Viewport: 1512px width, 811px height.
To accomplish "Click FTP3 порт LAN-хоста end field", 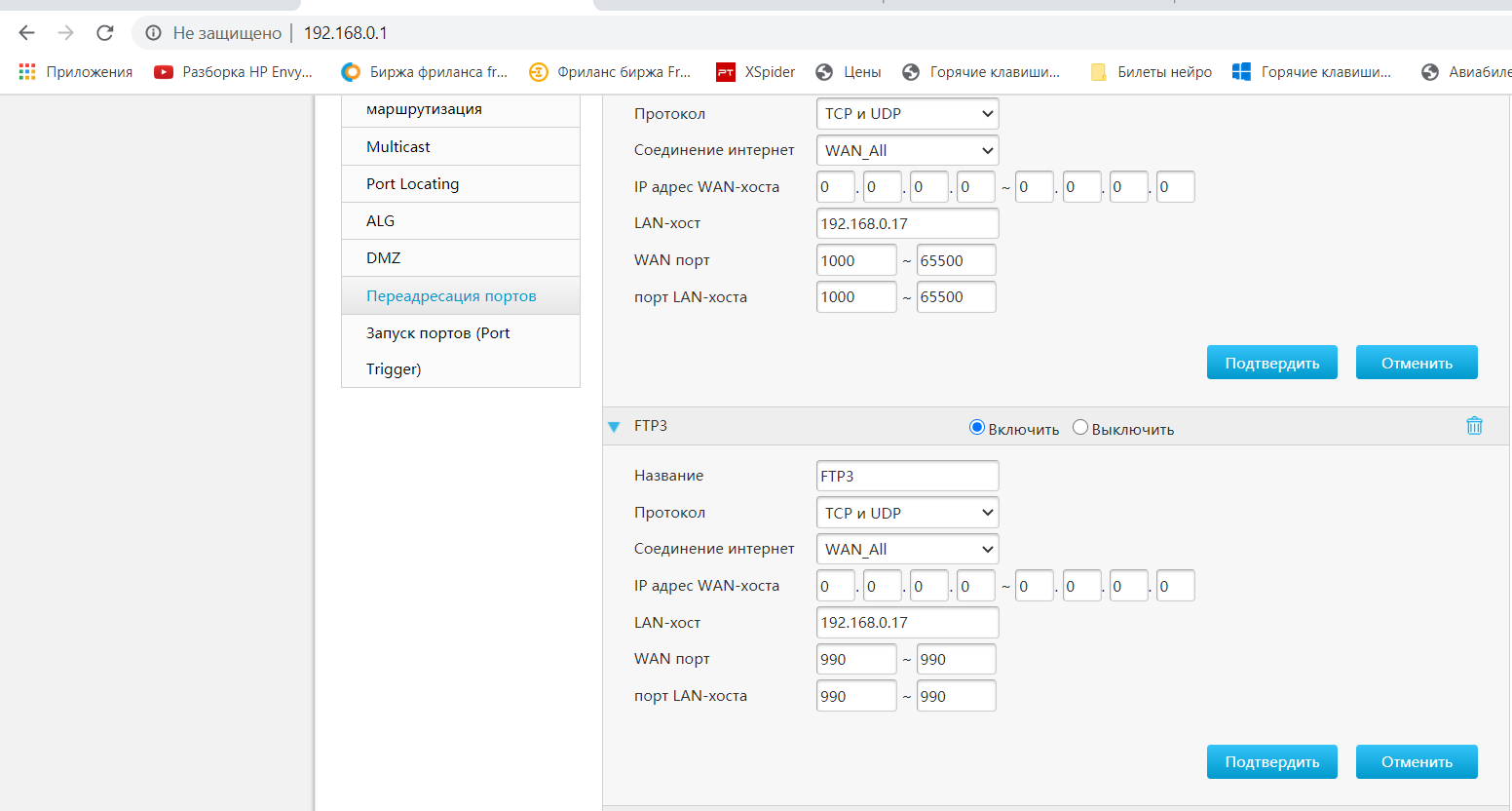I will (x=957, y=696).
